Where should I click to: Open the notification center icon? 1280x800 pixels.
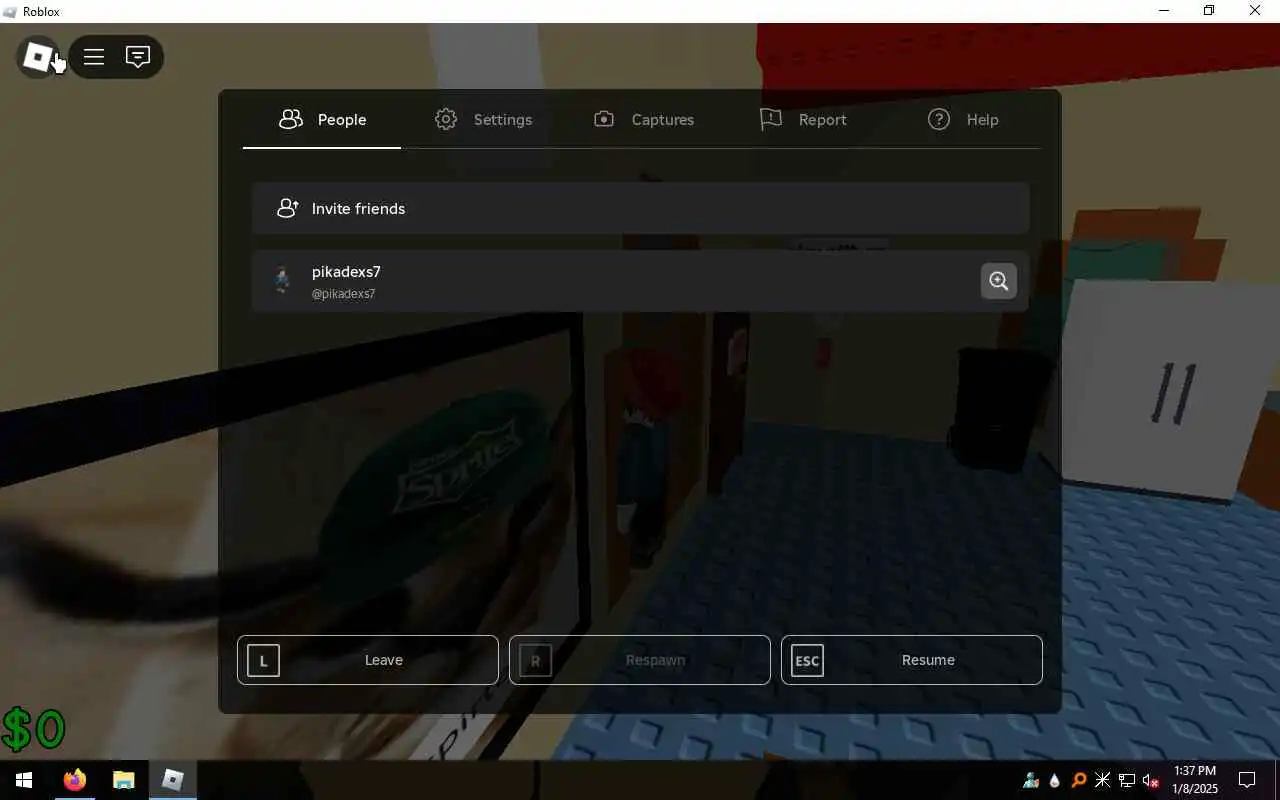click(x=1247, y=780)
